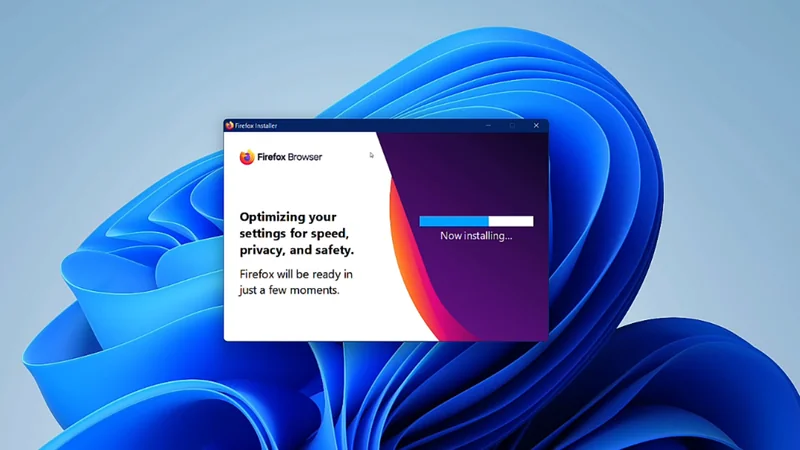This screenshot has height=450, width=800.
Task: Close the Firefox Installer window
Action: click(x=536, y=126)
